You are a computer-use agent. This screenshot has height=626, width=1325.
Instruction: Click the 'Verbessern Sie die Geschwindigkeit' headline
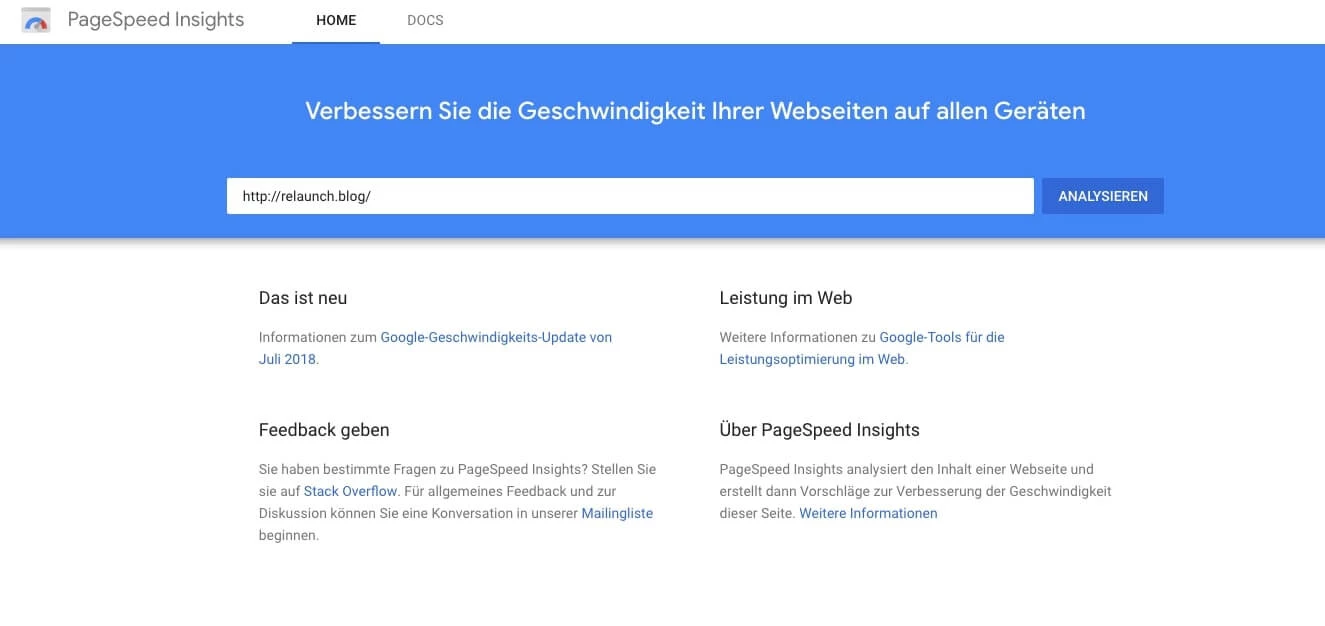point(695,110)
